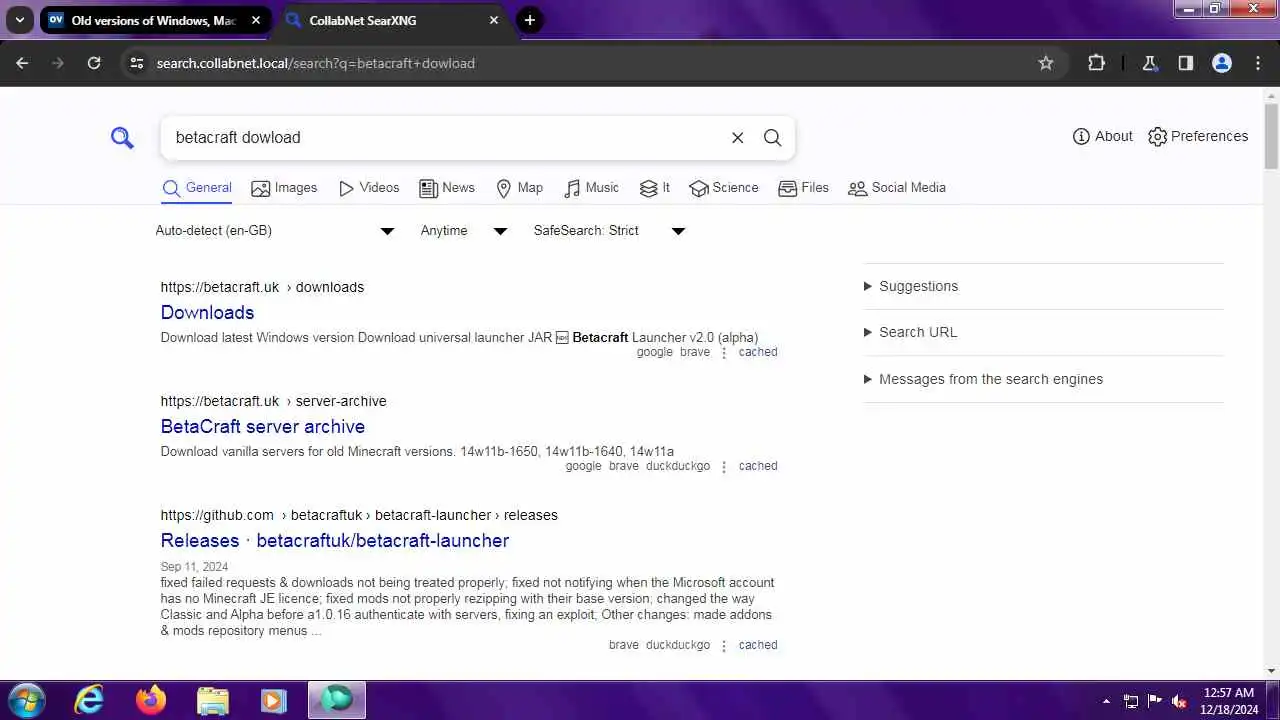Viewport: 1280px width, 720px height.
Task: Switch to the Social Media category
Action: pos(897,188)
